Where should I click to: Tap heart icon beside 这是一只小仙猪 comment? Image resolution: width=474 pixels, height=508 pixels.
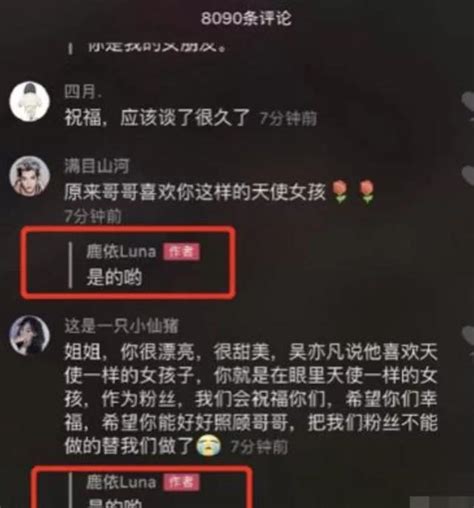pyautogui.click(x=468, y=339)
